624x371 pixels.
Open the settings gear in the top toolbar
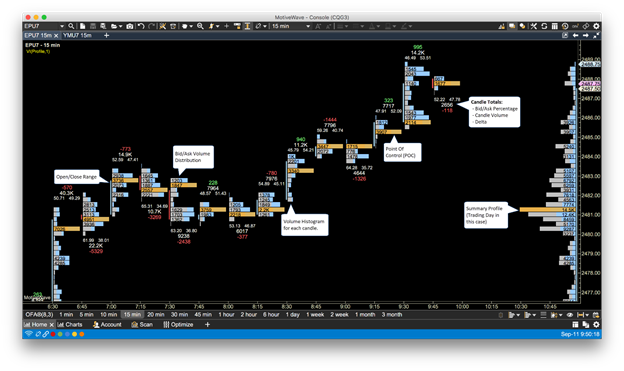click(x=596, y=26)
